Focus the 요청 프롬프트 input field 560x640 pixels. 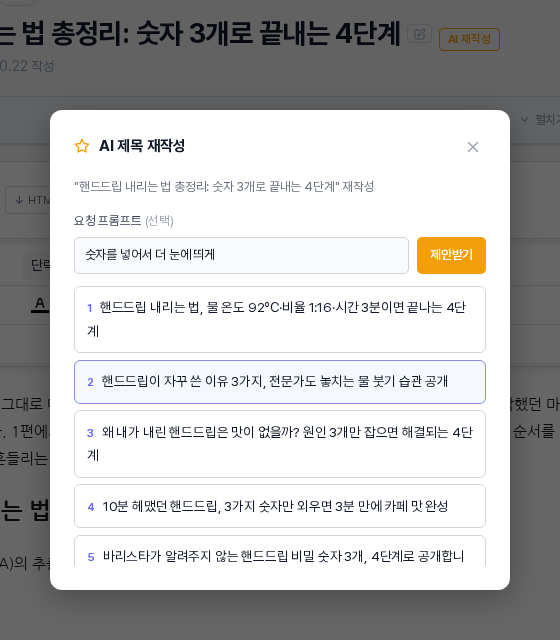coord(241,255)
